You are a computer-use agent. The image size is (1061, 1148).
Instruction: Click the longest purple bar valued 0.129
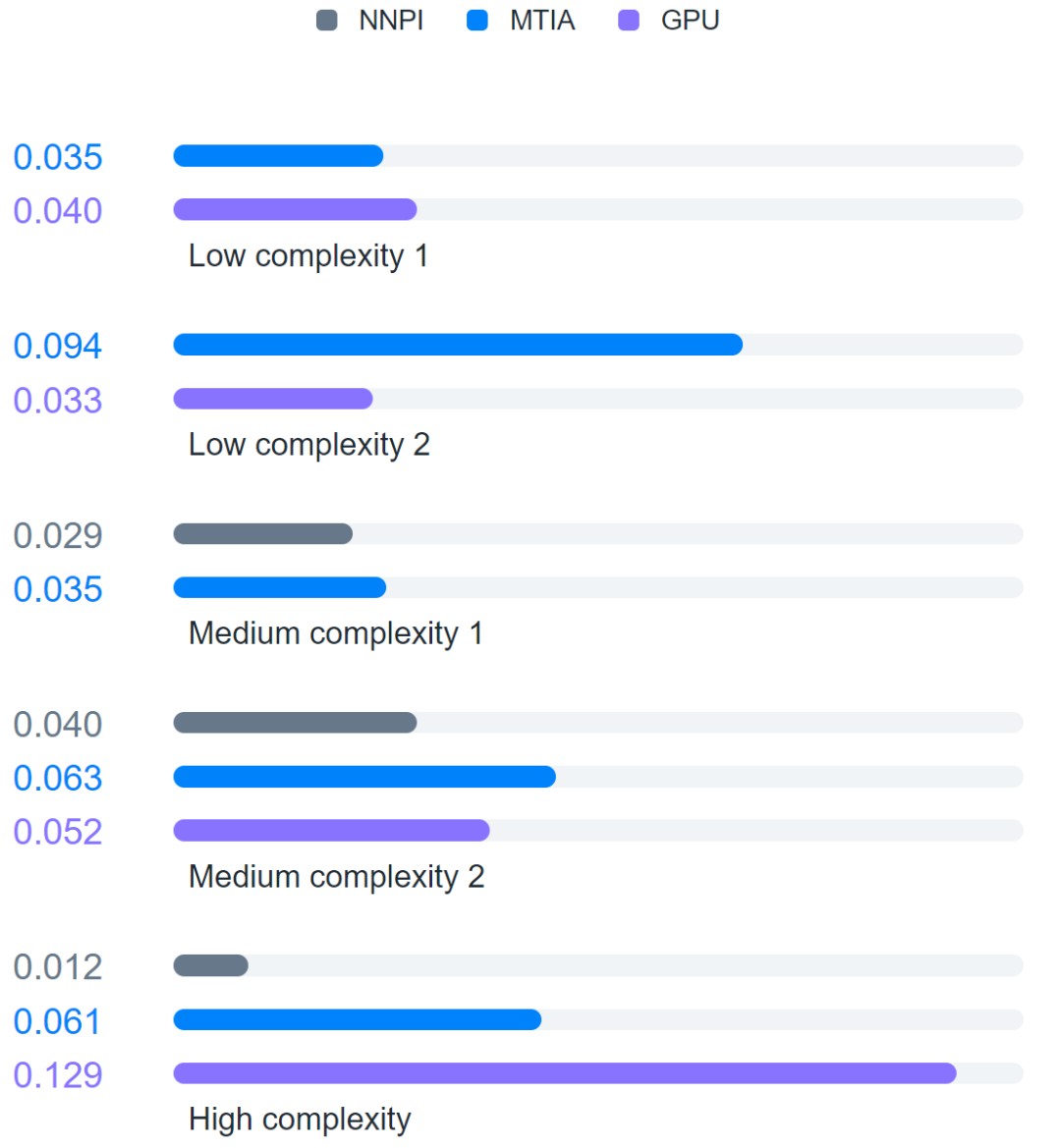565,1073
